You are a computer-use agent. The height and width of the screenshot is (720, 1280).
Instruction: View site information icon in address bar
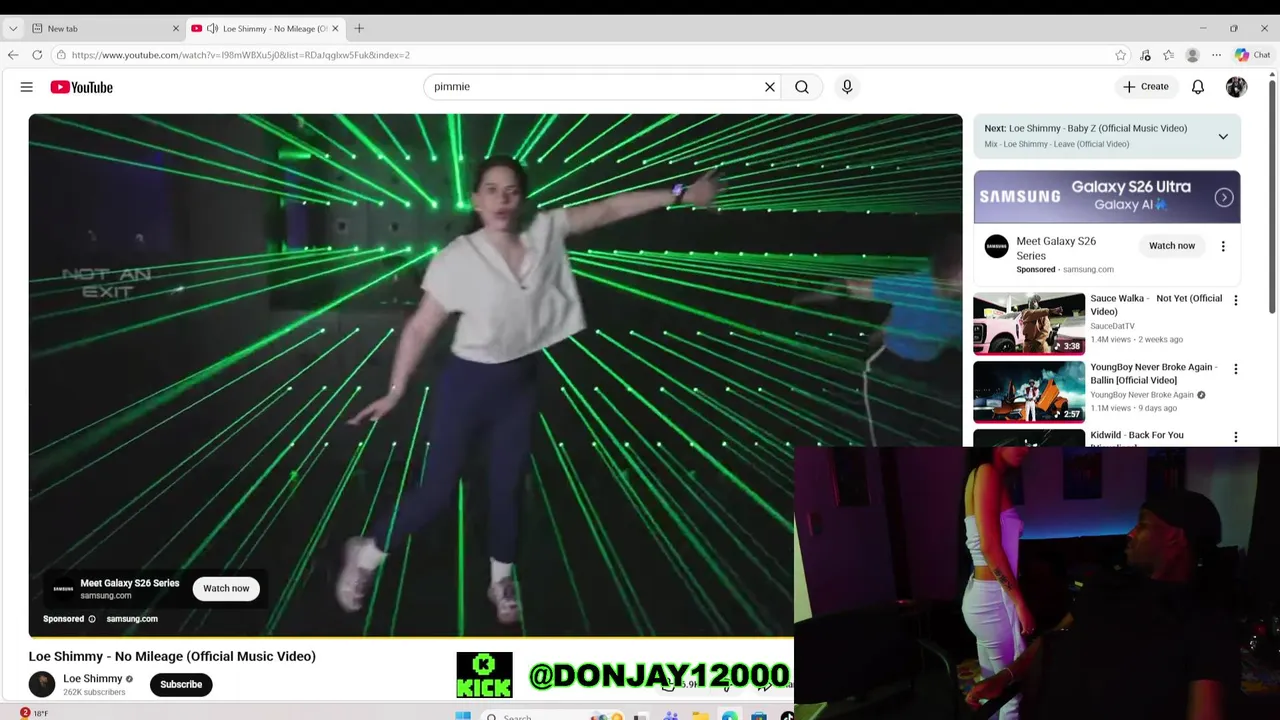[61, 55]
